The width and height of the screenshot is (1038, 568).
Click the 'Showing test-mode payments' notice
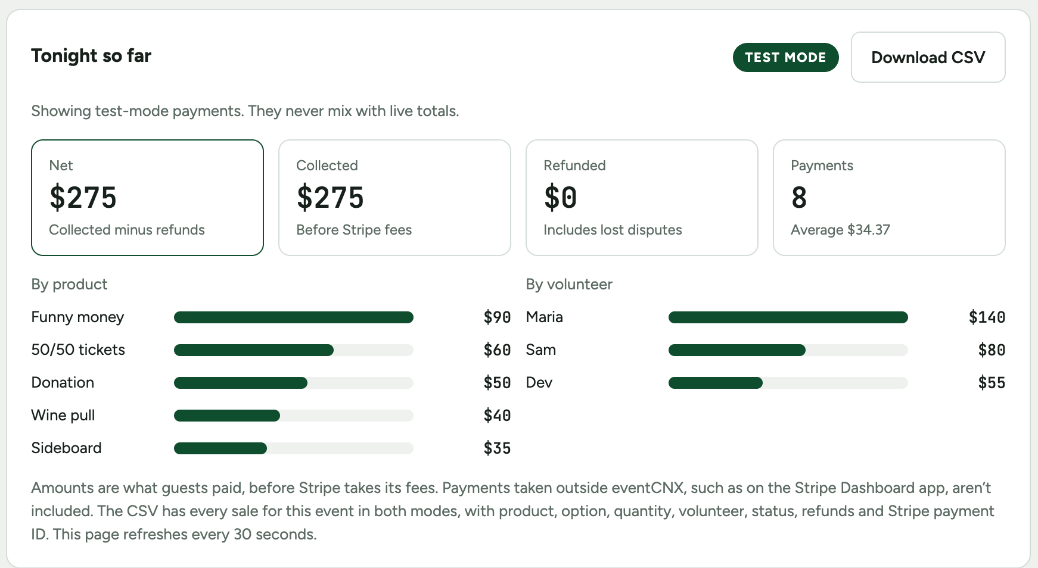pyautogui.click(x=245, y=111)
